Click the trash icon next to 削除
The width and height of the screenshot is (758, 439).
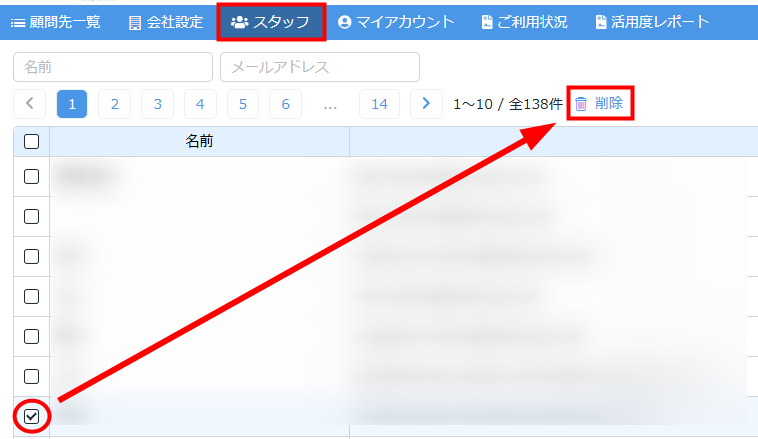(581, 104)
